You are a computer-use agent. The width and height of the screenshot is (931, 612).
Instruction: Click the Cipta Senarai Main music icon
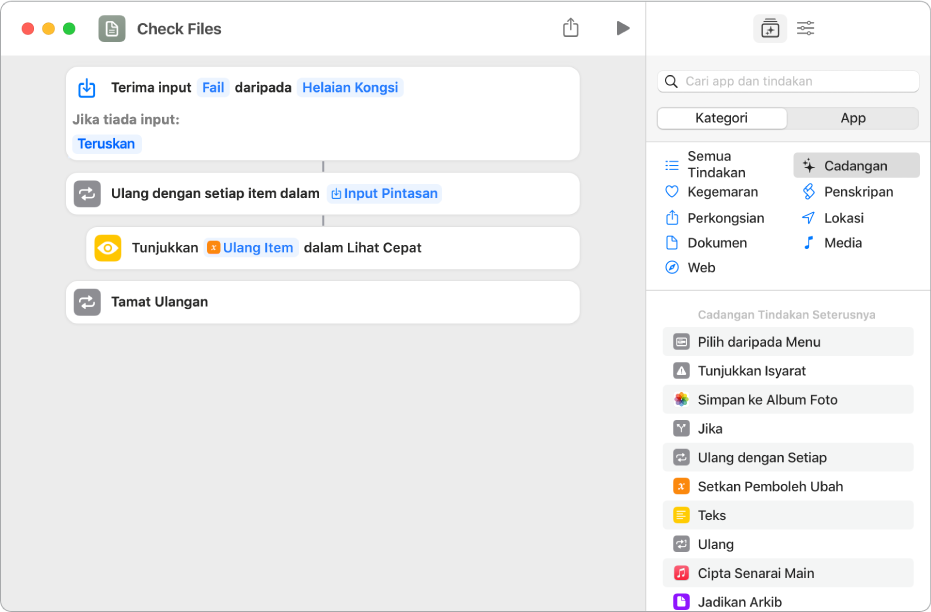[x=681, y=574]
